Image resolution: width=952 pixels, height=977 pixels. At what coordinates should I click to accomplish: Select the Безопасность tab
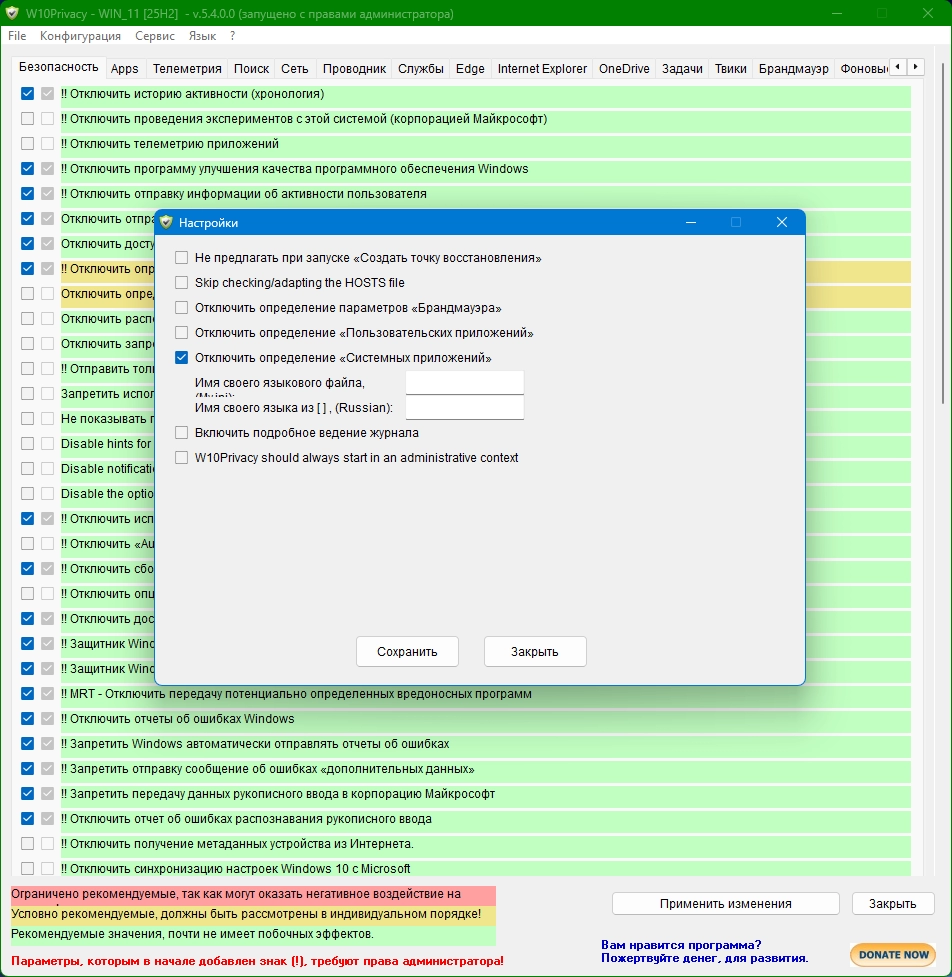pyautogui.click(x=59, y=67)
